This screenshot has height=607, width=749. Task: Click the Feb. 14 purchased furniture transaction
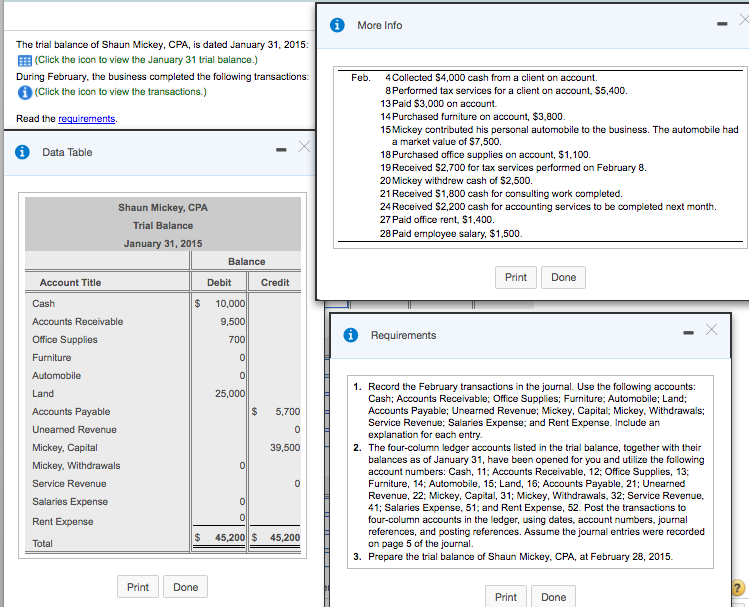pos(473,117)
